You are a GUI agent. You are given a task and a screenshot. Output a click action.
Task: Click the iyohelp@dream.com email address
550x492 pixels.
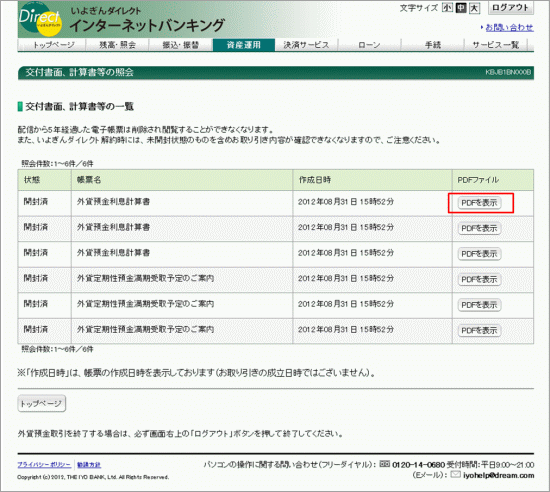pyautogui.click(x=498, y=475)
